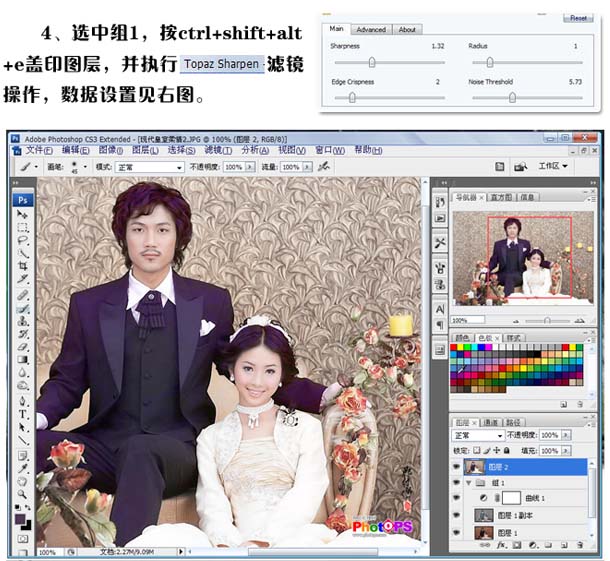Open the Paragraph panel icon
The width and height of the screenshot is (610, 561).
(440, 324)
